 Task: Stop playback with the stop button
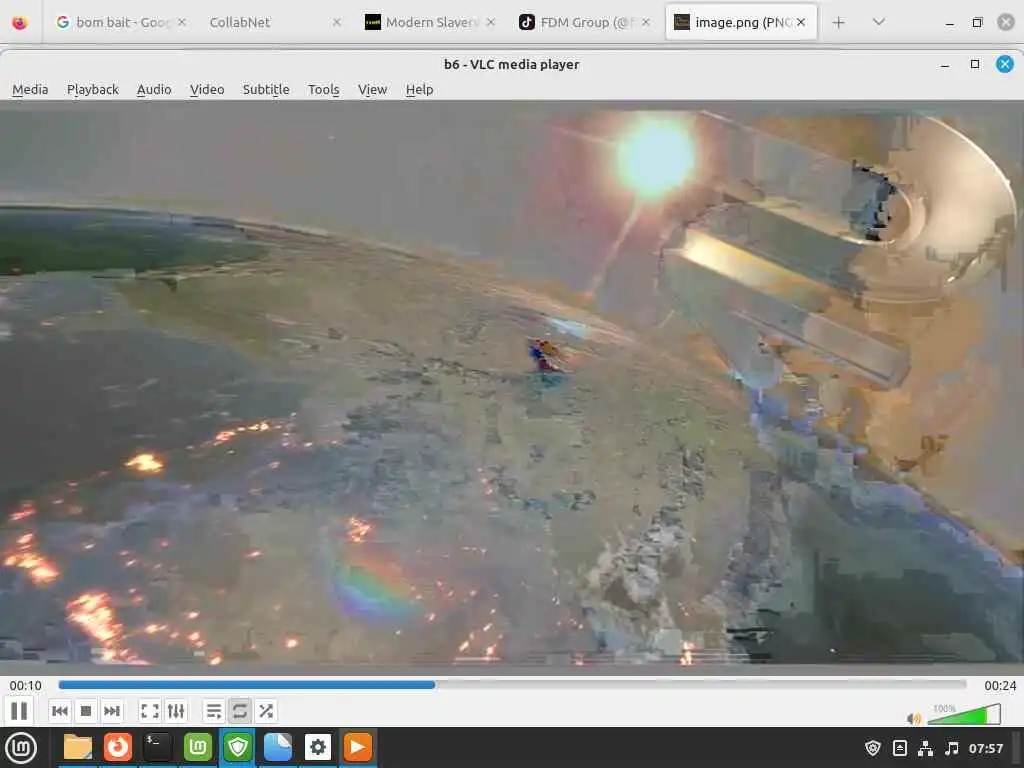(86, 711)
